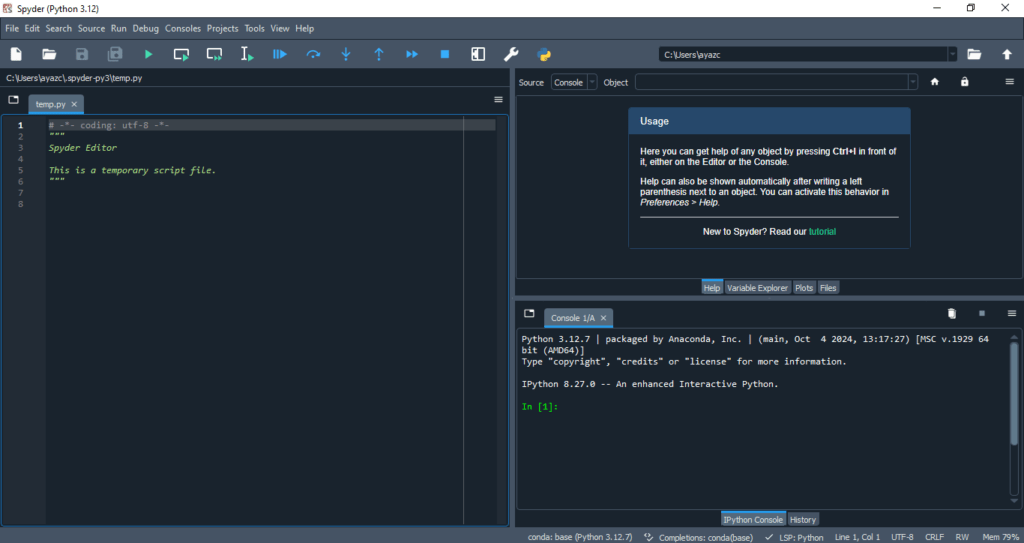Open file with folder toolbar icon

pyautogui.click(x=49, y=54)
